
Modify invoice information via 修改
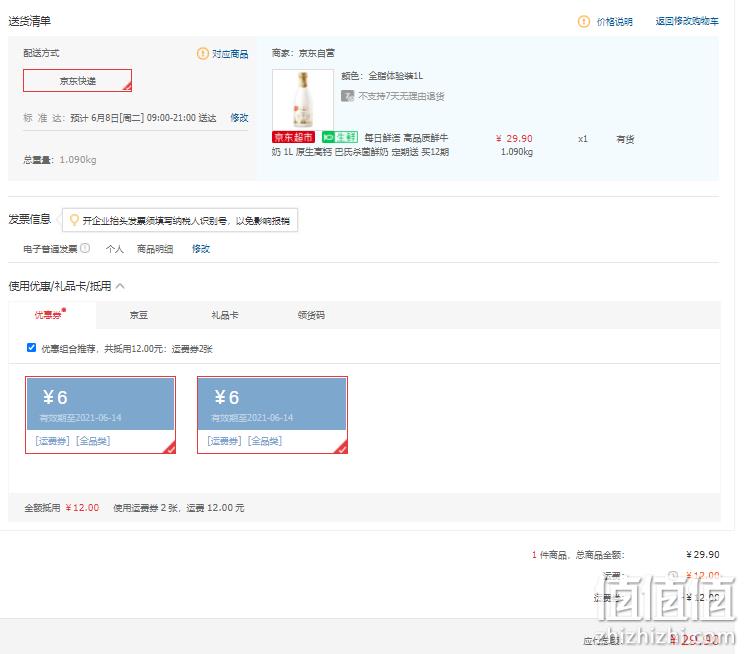point(201,249)
